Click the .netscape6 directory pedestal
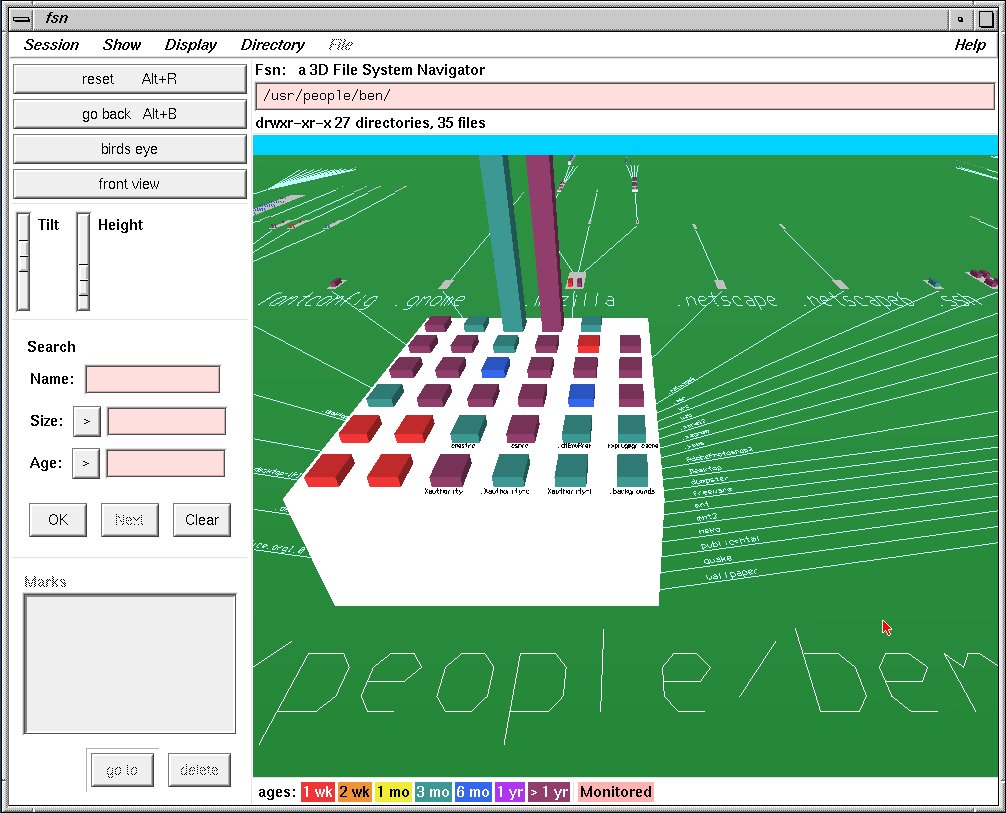The width and height of the screenshot is (1006, 813). click(839, 284)
